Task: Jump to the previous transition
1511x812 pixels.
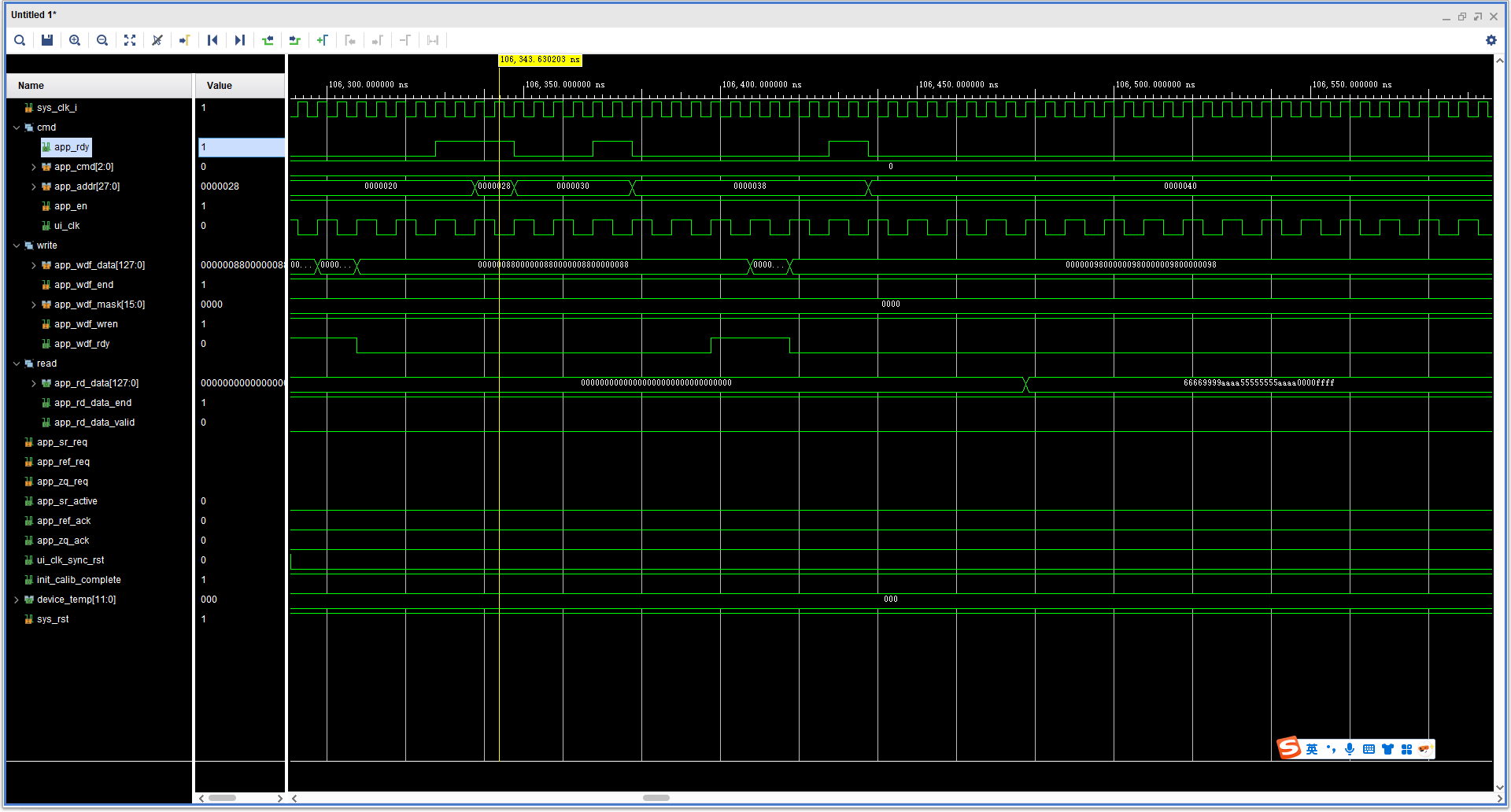Action: [x=268, y=40]
